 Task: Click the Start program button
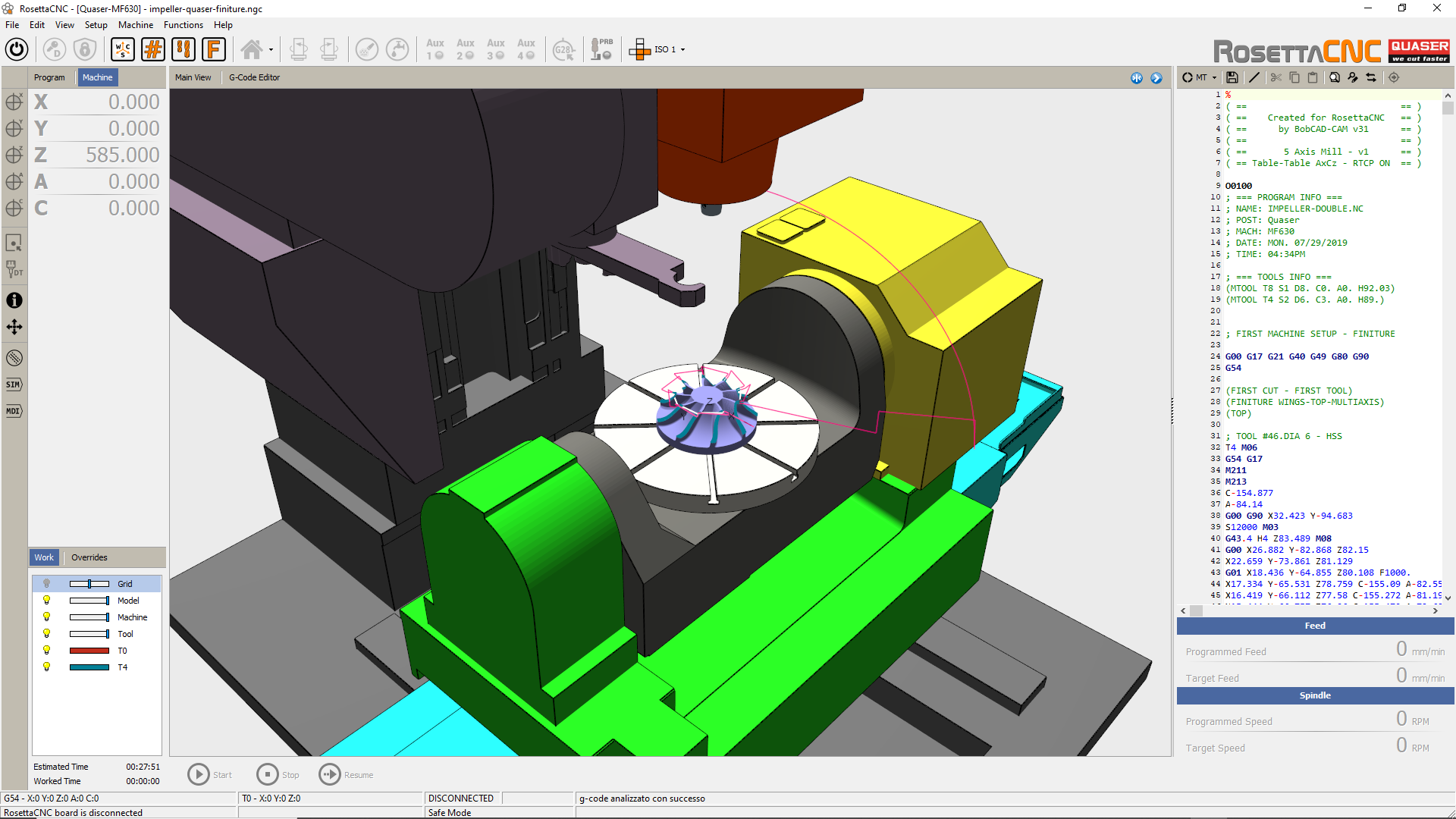210,774
